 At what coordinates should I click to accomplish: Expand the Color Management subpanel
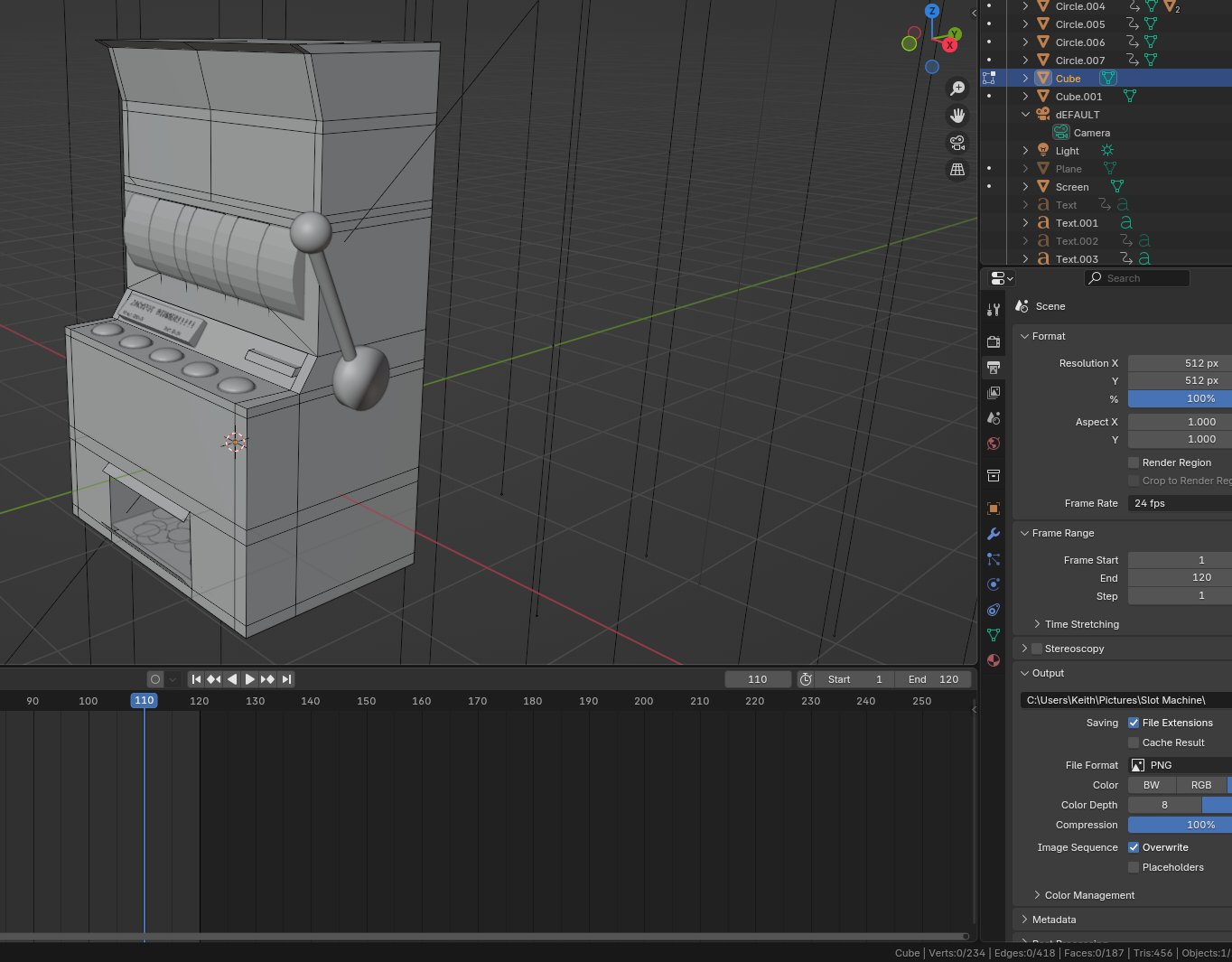click(x=1037, y=895)
